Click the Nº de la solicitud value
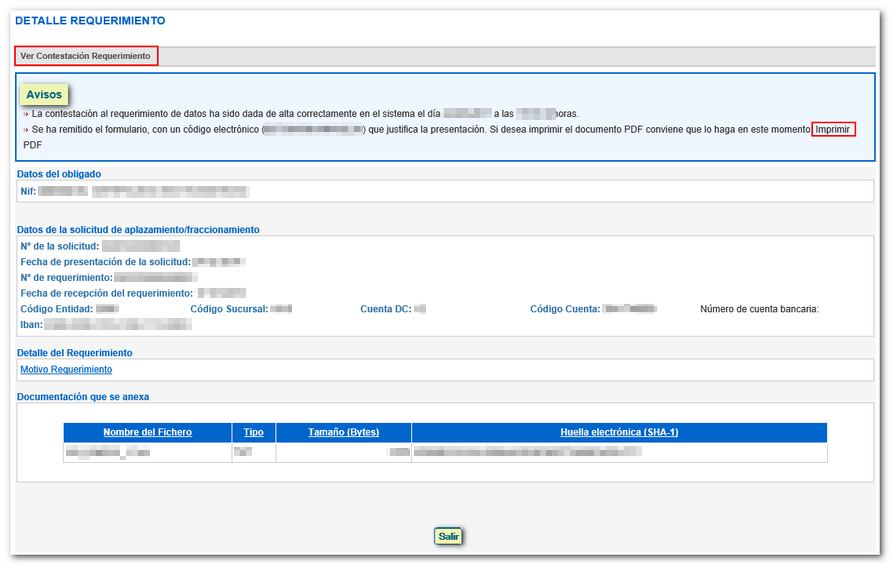Viewport: 890px width, 565px height. pyautogui.click(x=140, y=246)
